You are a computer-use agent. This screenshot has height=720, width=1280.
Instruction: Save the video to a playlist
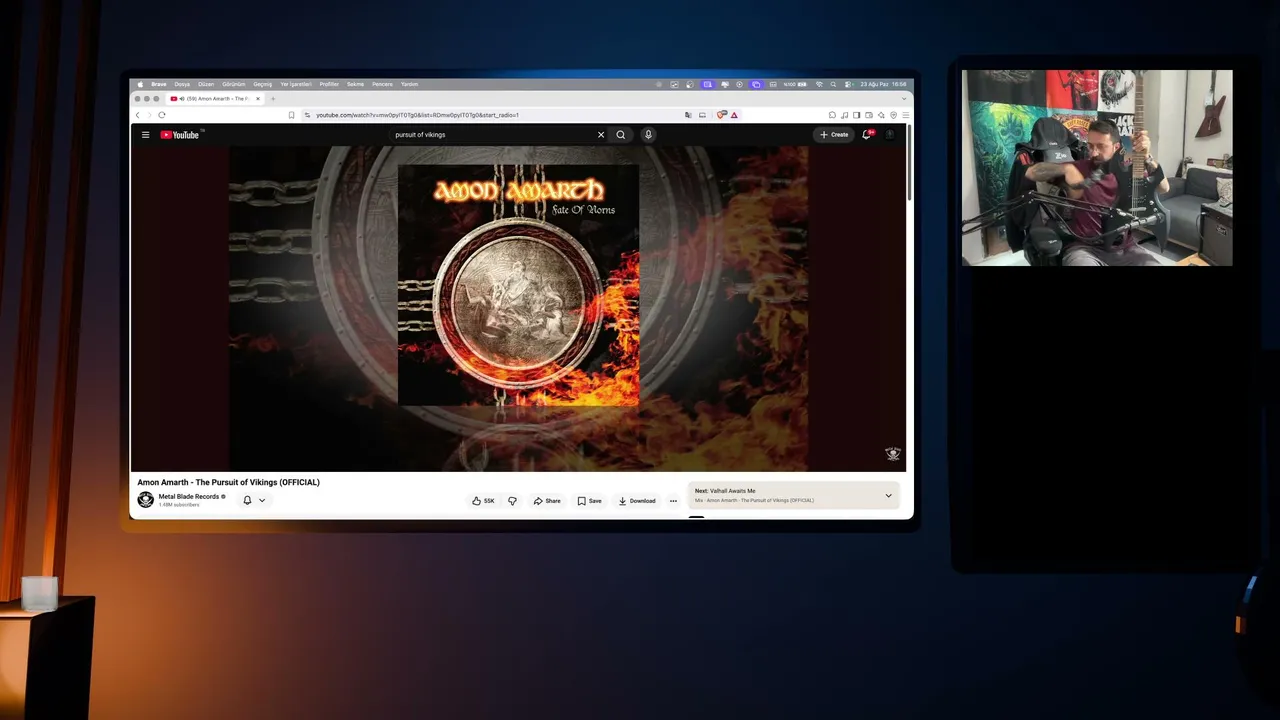590,501
